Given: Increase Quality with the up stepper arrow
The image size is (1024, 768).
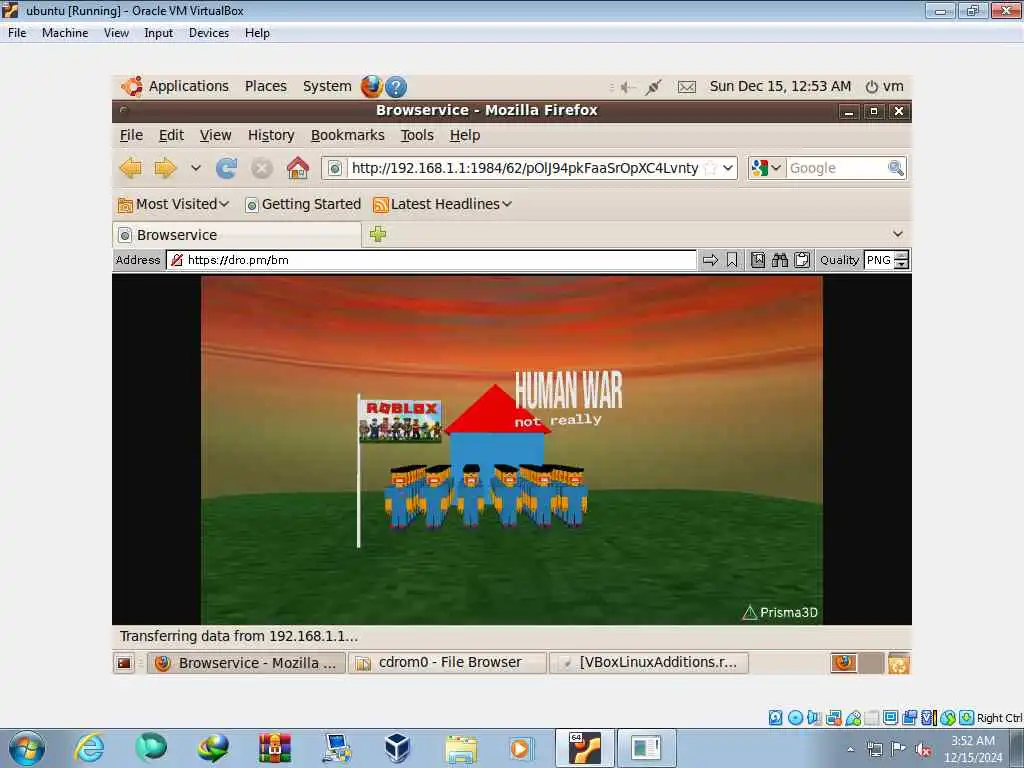Looking at the screenshot, I should pos(901,255).
